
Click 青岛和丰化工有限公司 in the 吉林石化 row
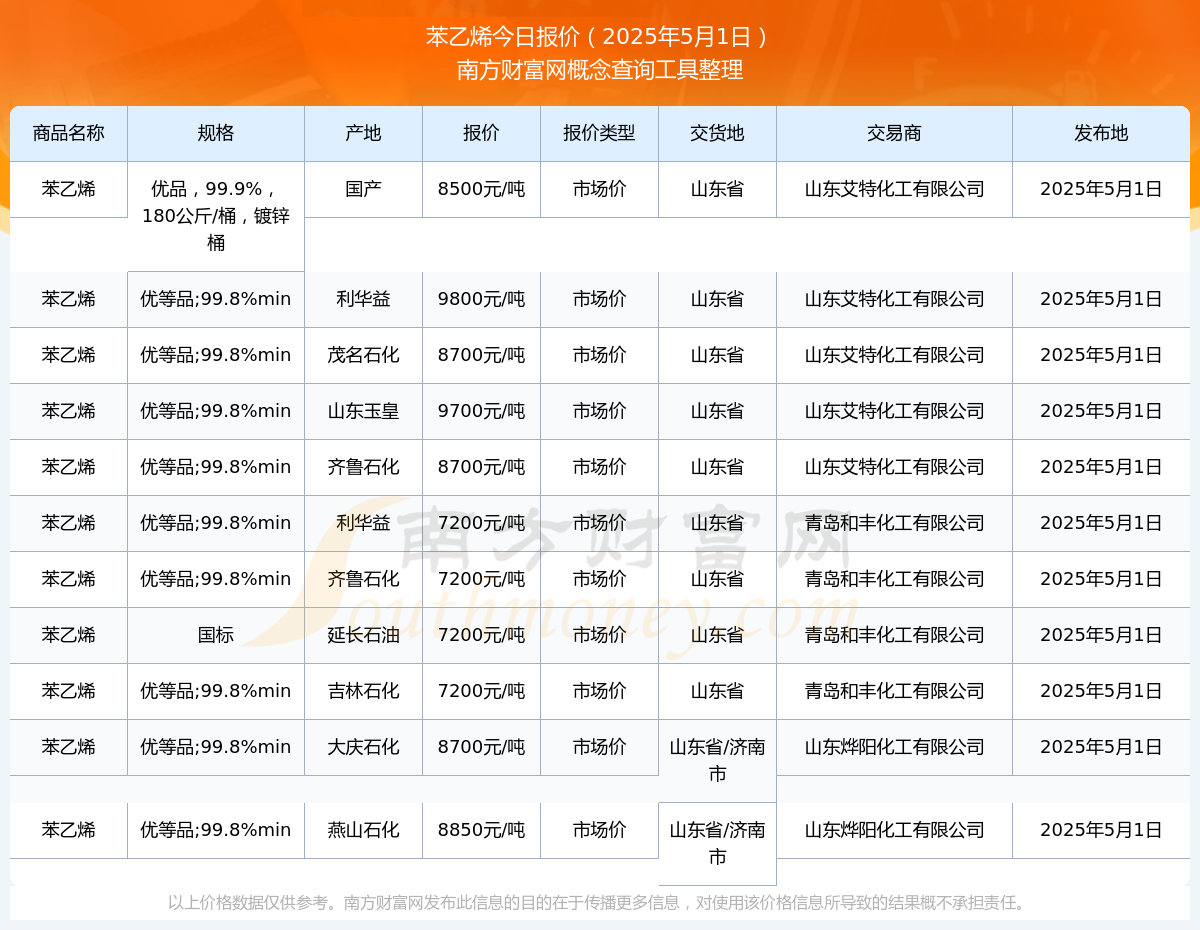point(894,691)
